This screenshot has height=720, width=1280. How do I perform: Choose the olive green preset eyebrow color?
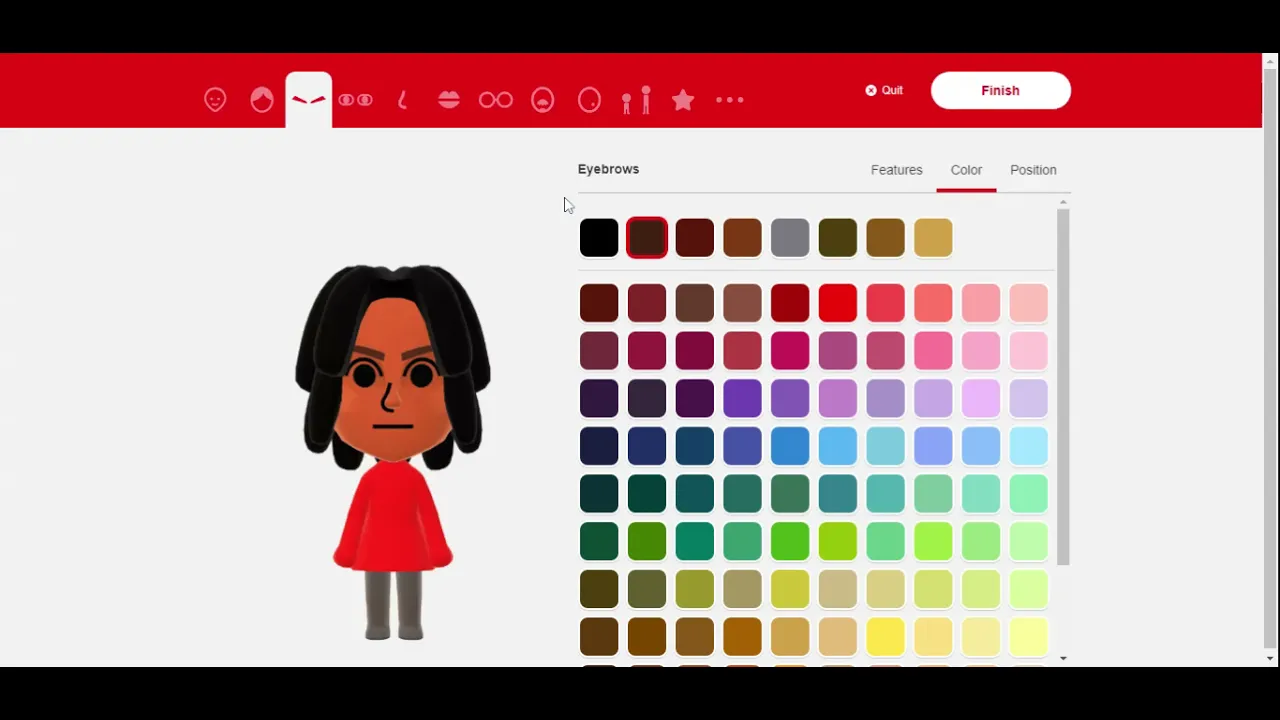pyautogui.click(x=838, y=238)
